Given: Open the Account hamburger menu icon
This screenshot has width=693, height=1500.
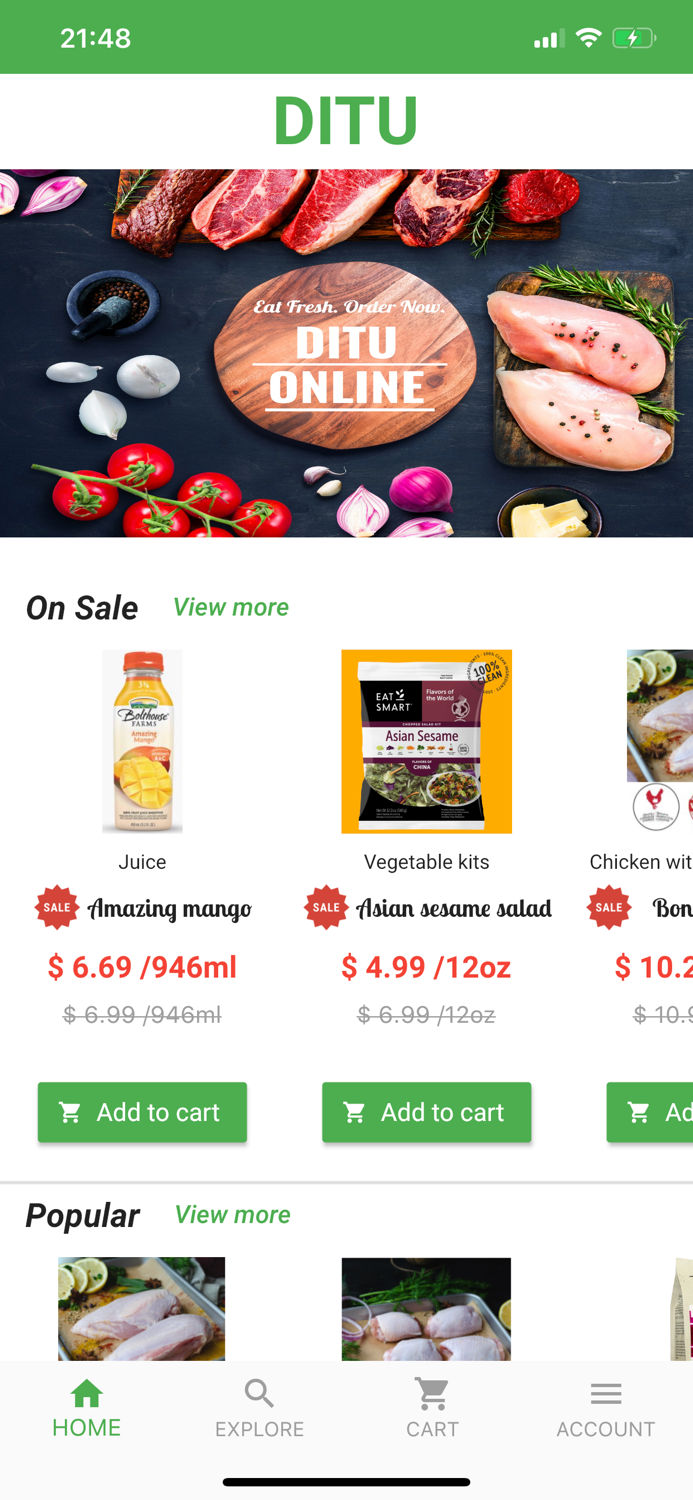Looking at the screenshot, I should 606,1393.
